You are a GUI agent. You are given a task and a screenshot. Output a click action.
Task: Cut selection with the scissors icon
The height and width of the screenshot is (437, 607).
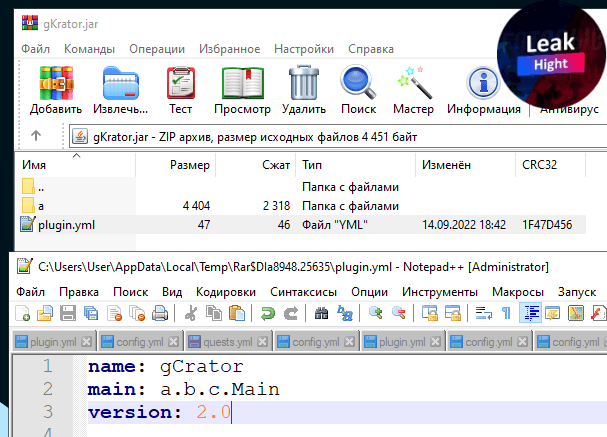[x=190, y=313]
